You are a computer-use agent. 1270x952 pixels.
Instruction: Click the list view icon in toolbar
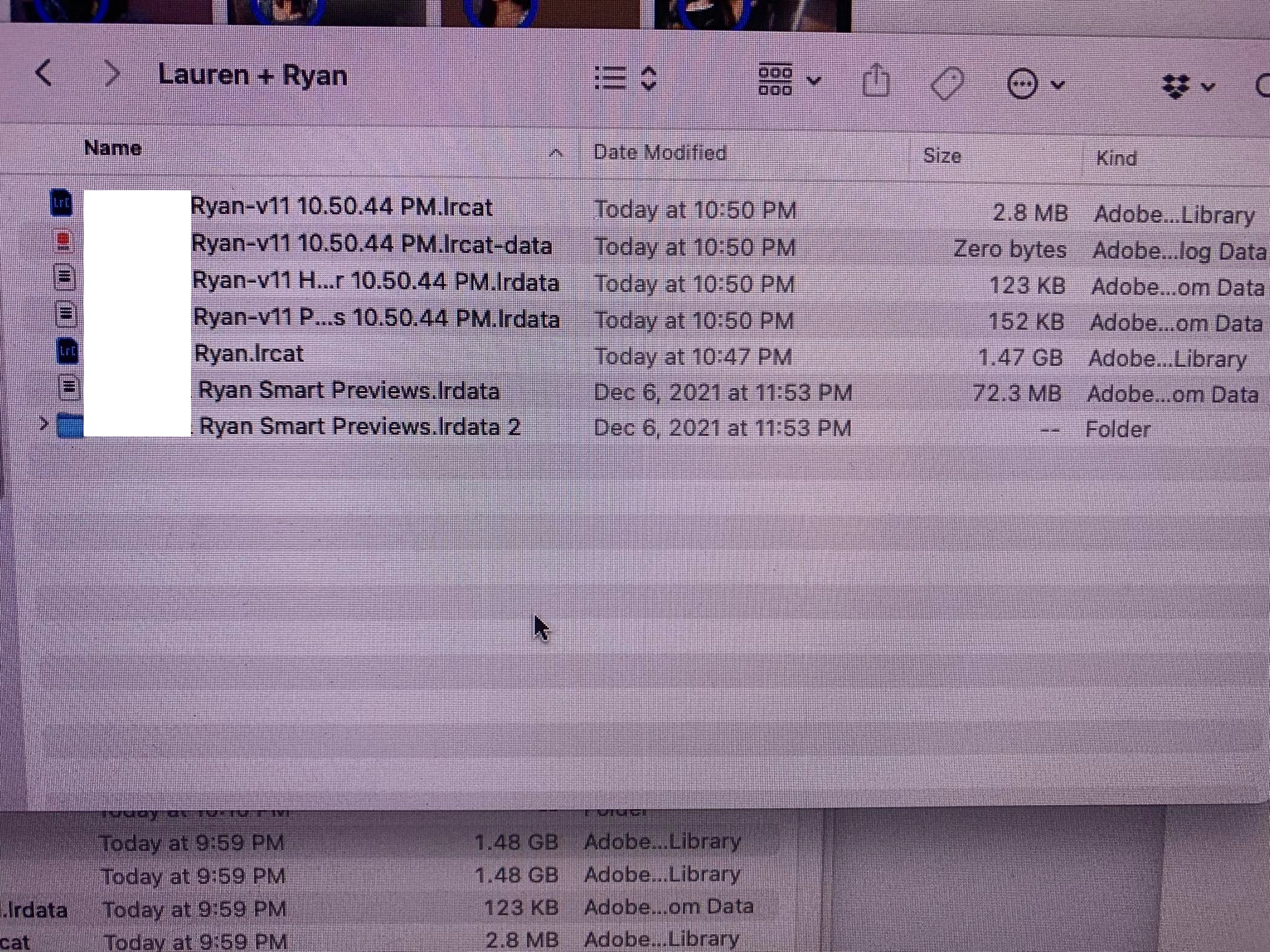[x=610, y=79]
